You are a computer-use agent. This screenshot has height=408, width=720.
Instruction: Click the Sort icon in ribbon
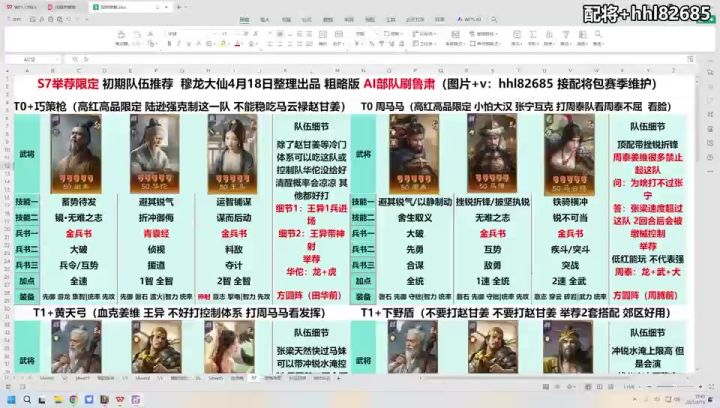(x=549, y=35)
